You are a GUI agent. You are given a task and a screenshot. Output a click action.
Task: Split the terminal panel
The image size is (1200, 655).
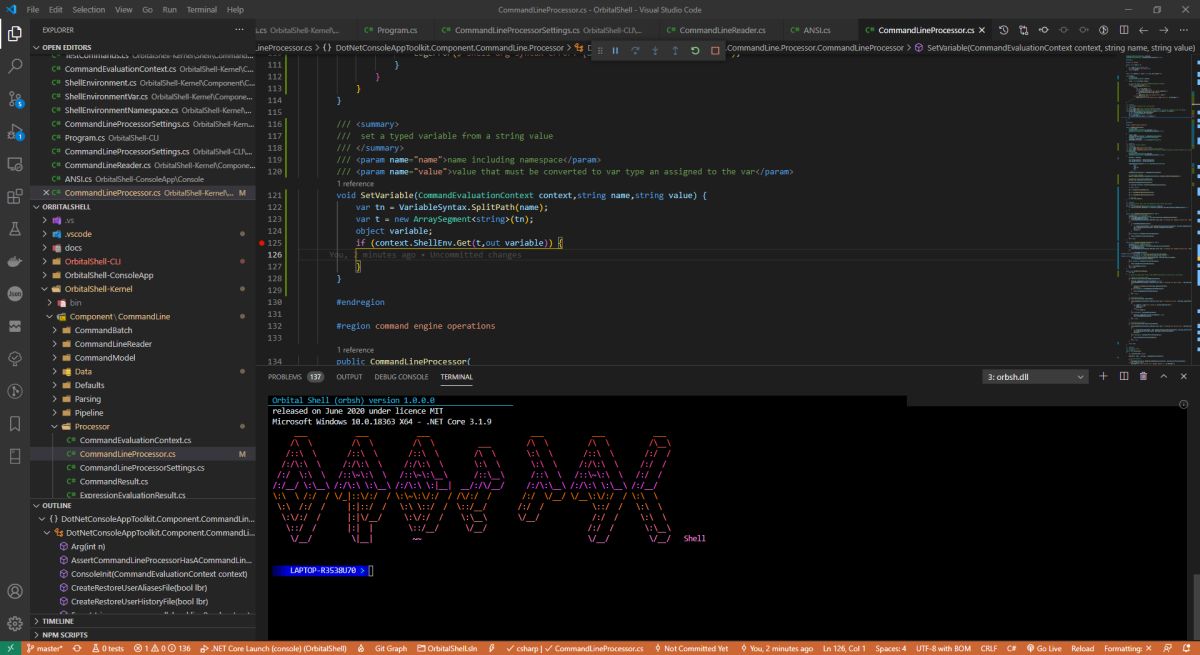[1124, 376]
